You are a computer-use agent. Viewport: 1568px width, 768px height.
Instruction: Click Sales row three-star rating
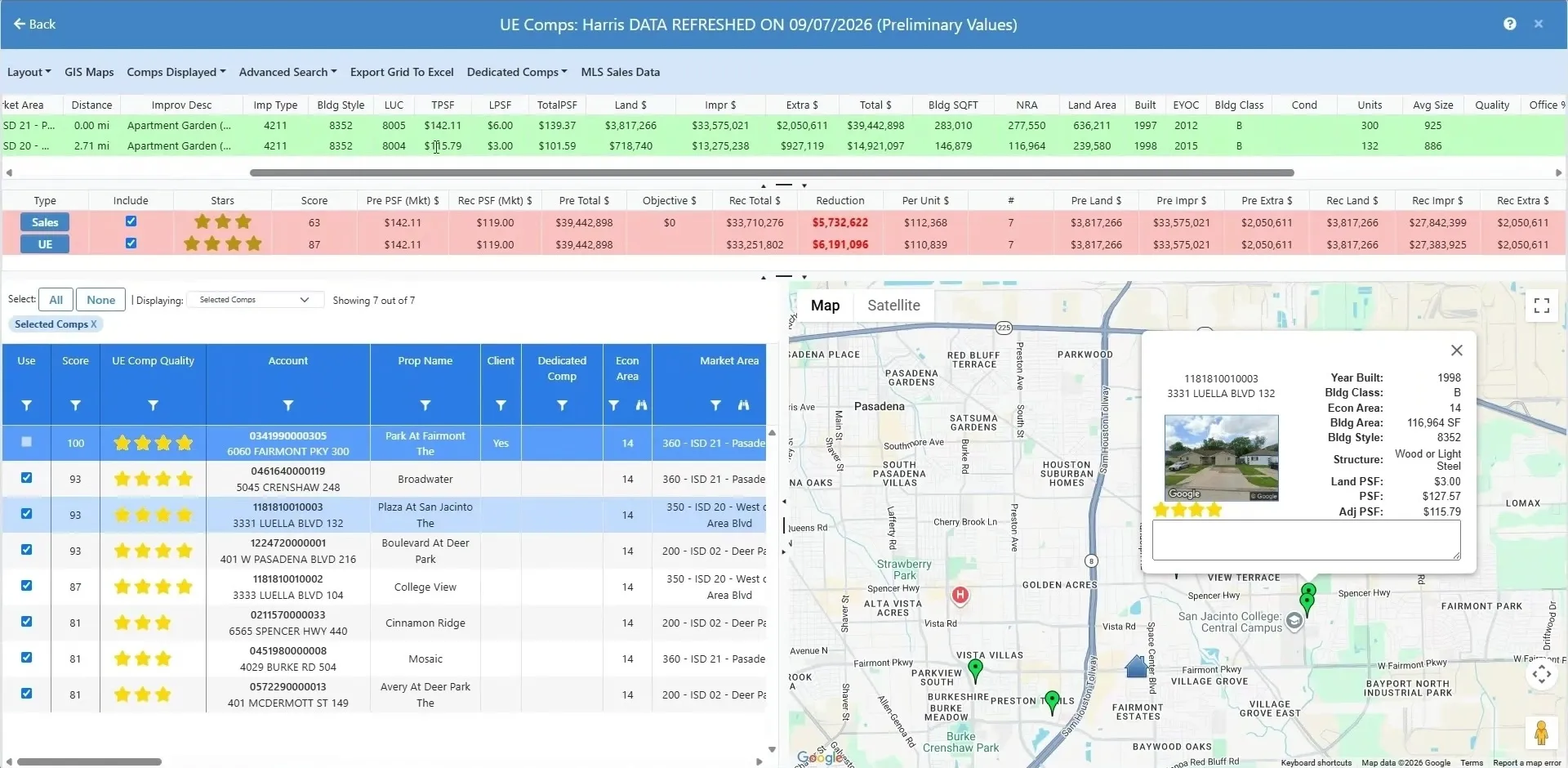pos(222,221)
